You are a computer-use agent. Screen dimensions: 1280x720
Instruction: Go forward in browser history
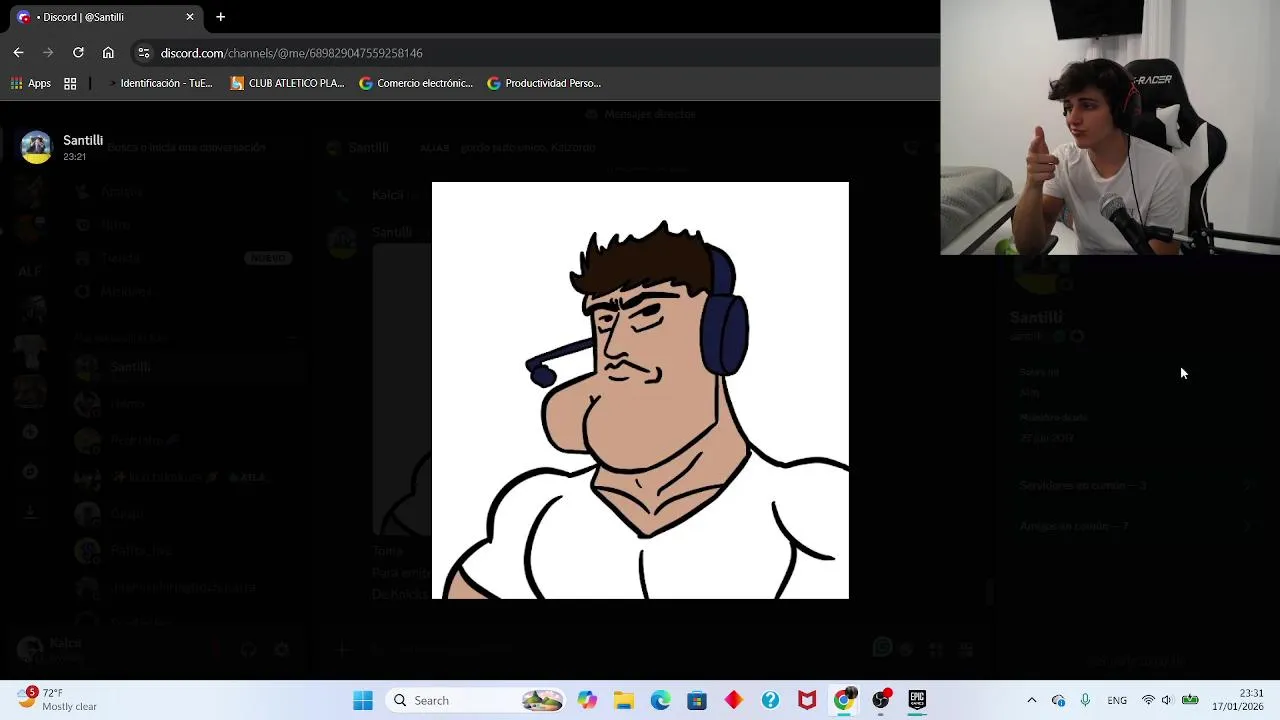pos(48,53)
